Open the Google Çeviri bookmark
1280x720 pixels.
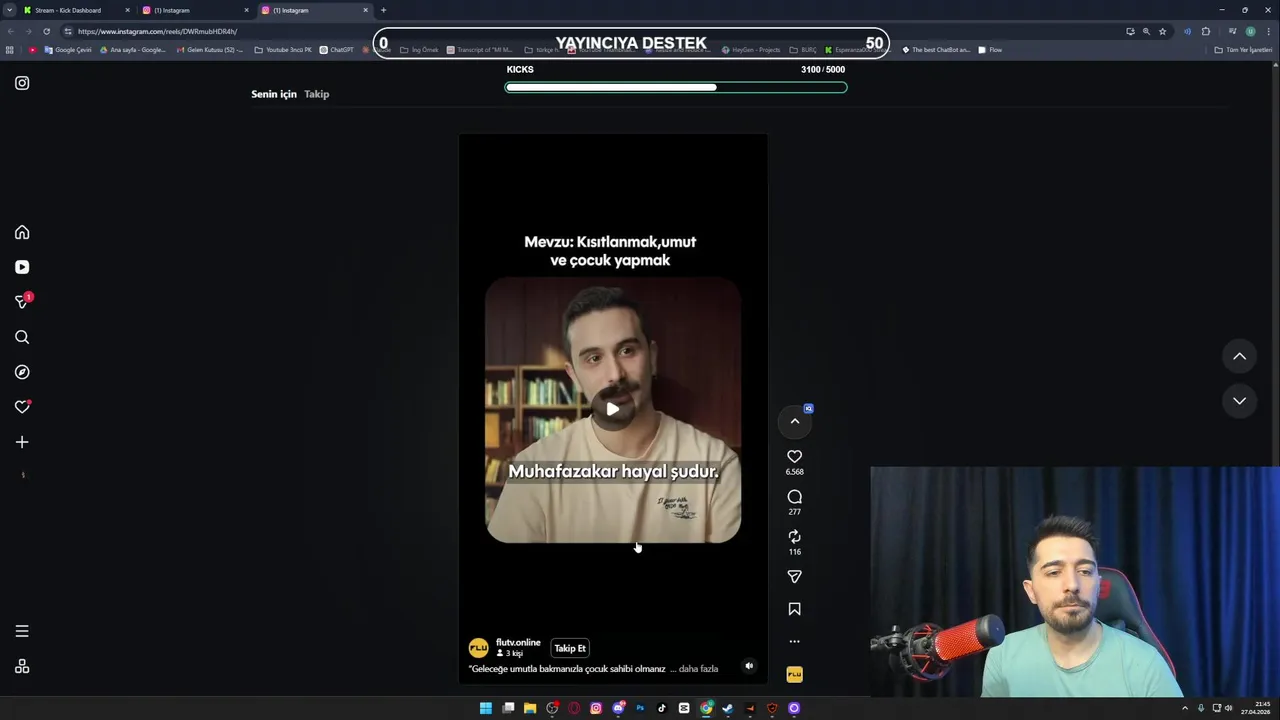tap(68, 50)
